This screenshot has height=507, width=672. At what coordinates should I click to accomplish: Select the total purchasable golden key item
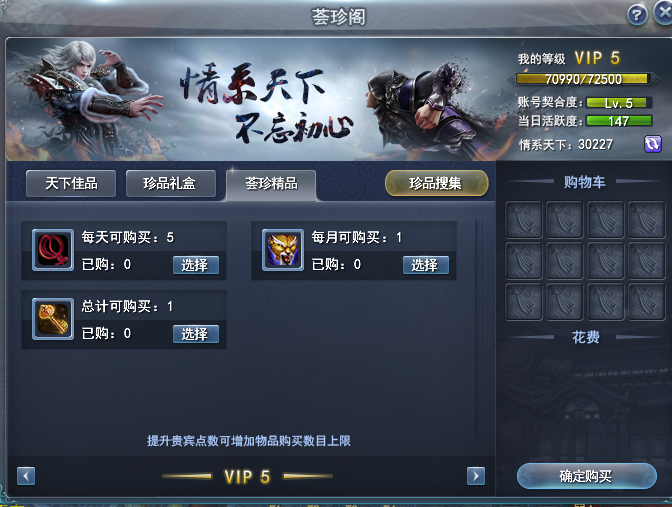click(196, 334)
